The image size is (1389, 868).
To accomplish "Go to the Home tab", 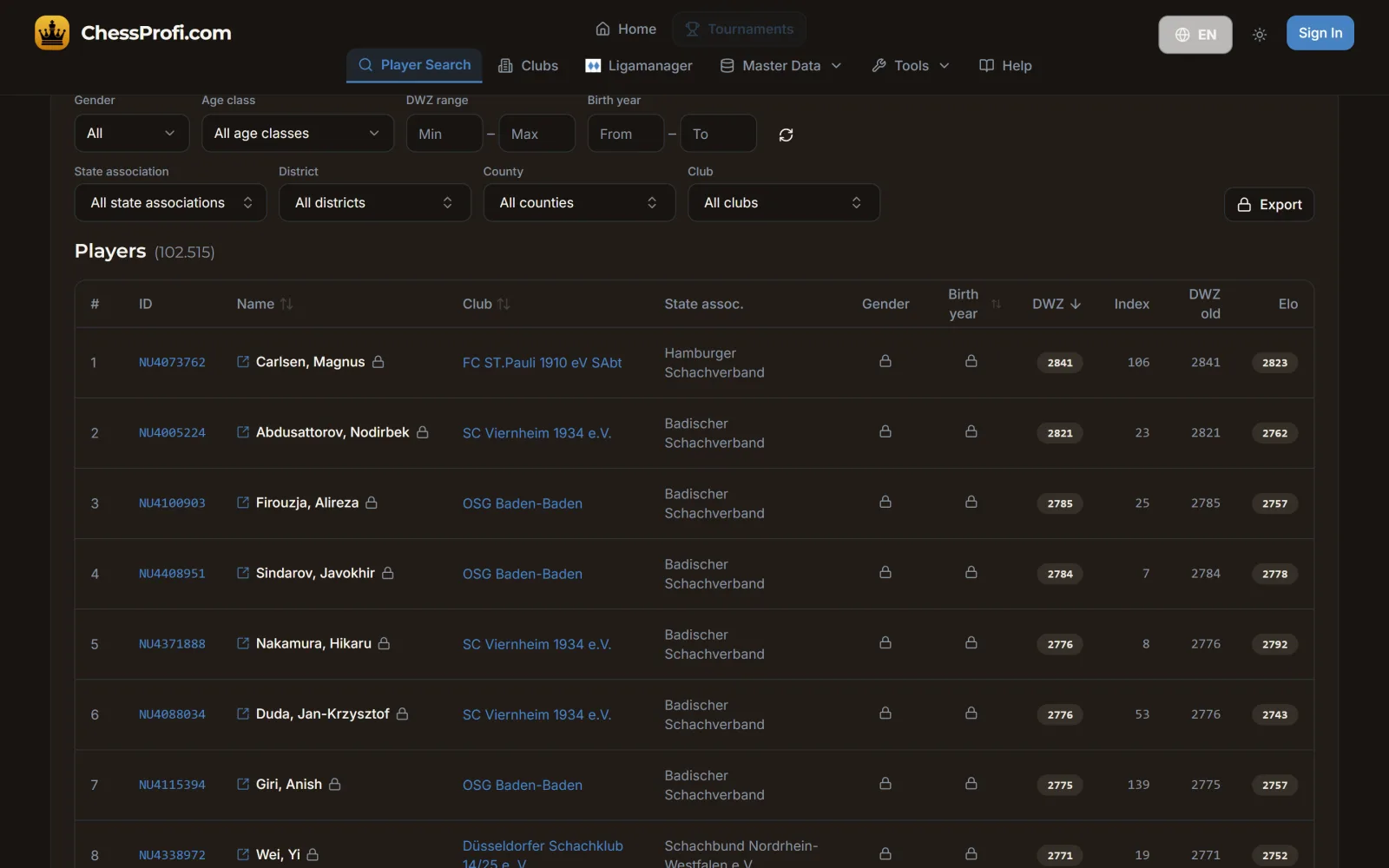I will tap(626, 30).
